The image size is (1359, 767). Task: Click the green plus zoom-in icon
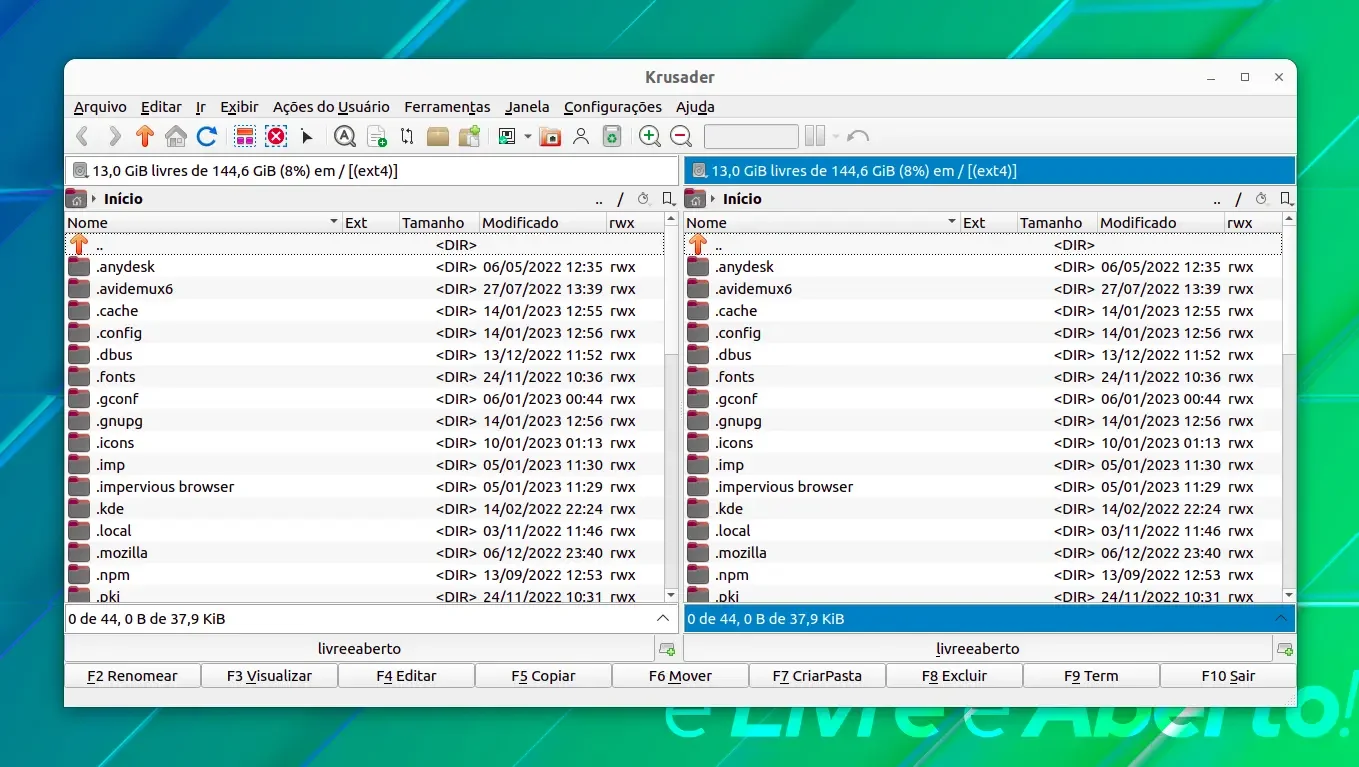pyautogui.click(x=650, y=137)
